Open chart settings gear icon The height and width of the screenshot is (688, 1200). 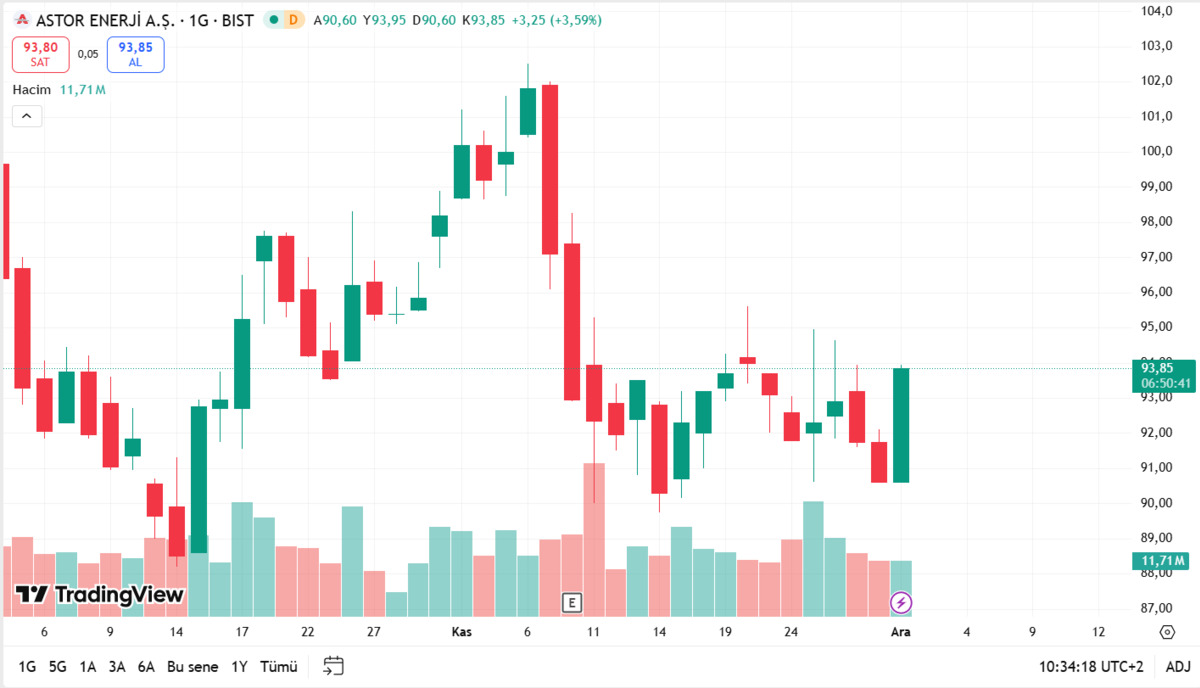coord(1167,632)
